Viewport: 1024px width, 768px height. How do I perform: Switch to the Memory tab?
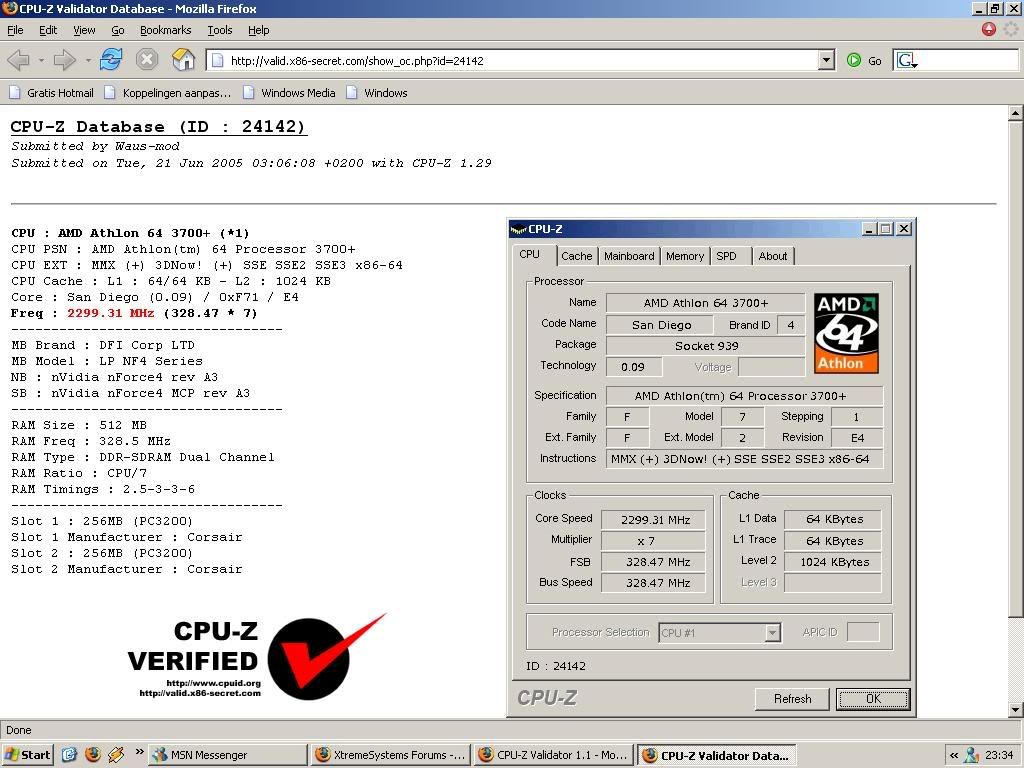point(684,256)
